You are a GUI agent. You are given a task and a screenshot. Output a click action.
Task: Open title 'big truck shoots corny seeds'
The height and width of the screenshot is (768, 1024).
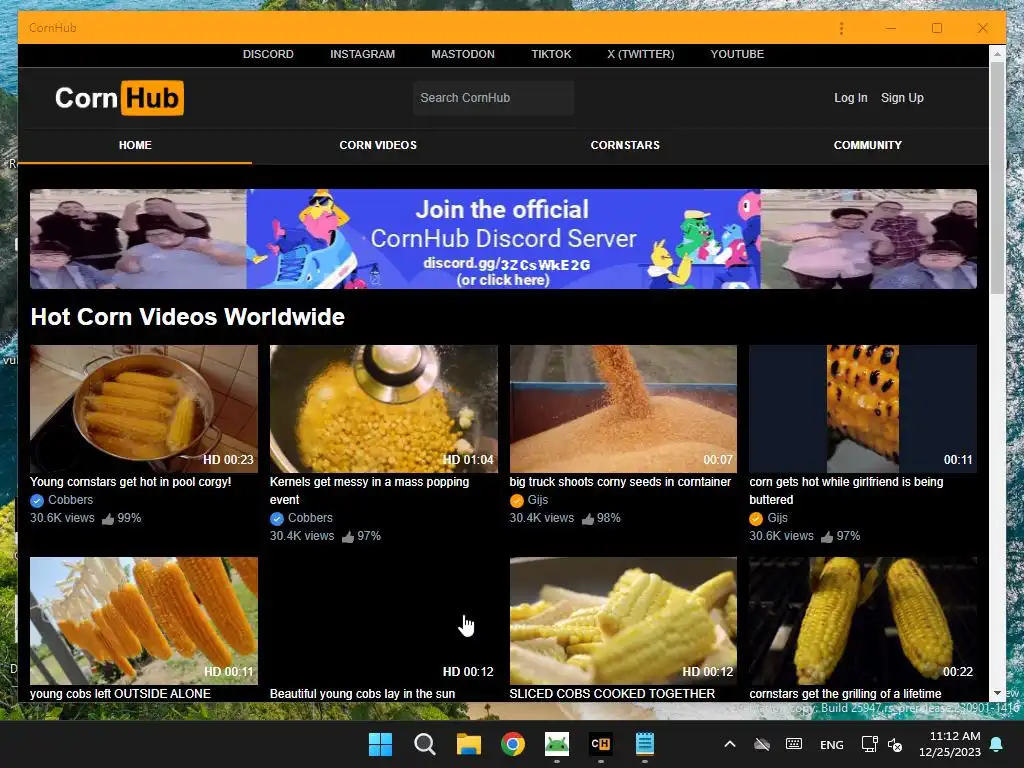(x=620, y=482)
